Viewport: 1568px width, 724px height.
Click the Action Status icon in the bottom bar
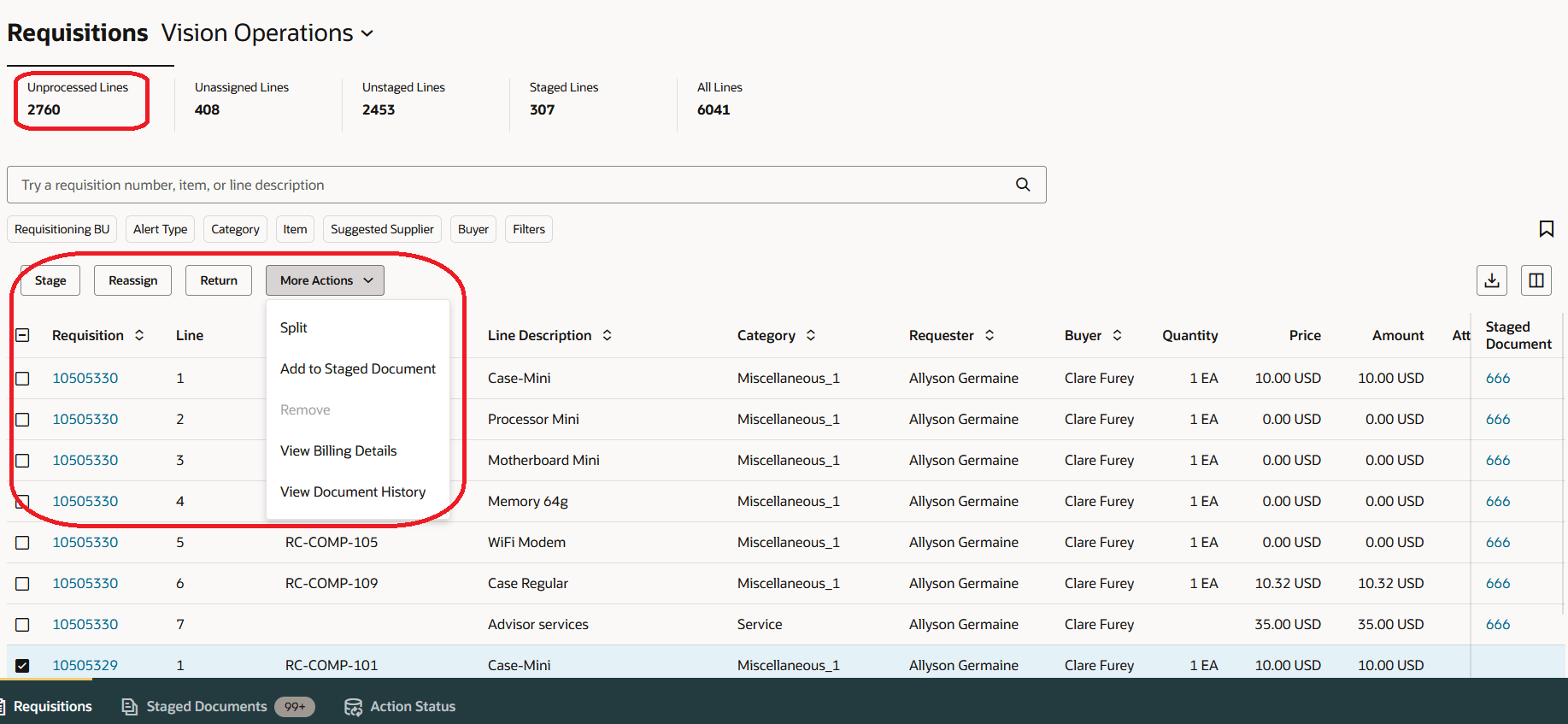(353, 706)
